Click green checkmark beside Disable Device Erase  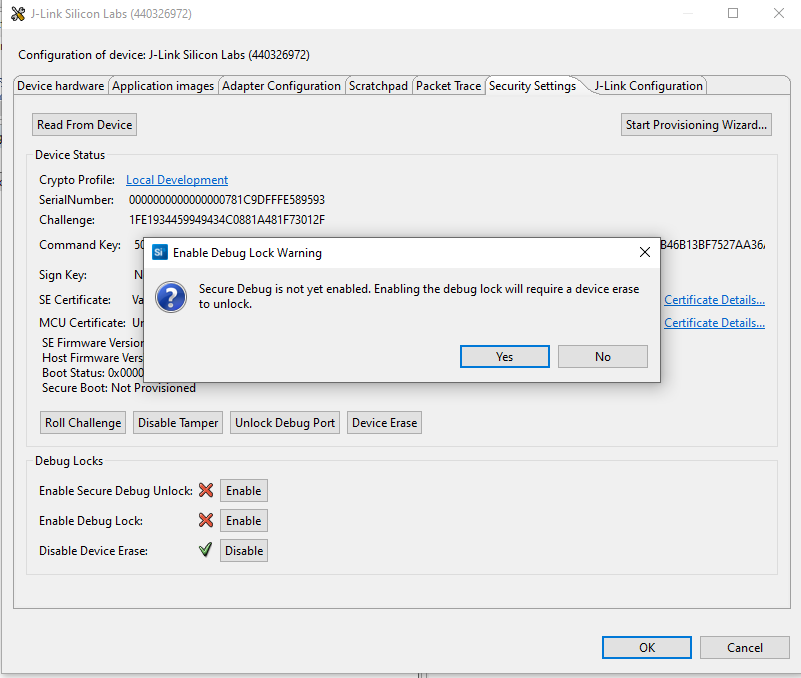point(205,550)
